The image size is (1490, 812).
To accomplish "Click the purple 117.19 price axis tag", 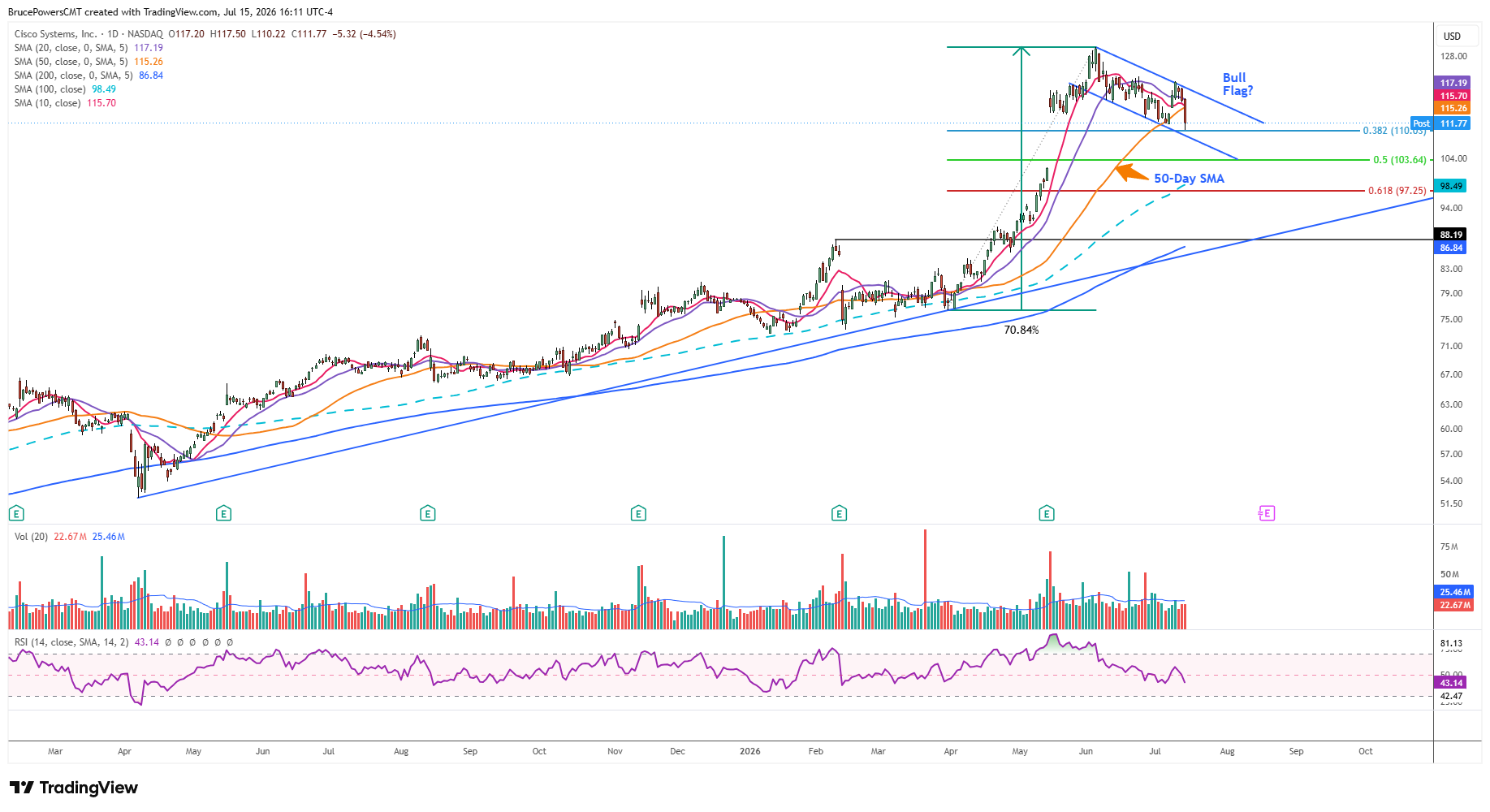I will click(1453, 83).
